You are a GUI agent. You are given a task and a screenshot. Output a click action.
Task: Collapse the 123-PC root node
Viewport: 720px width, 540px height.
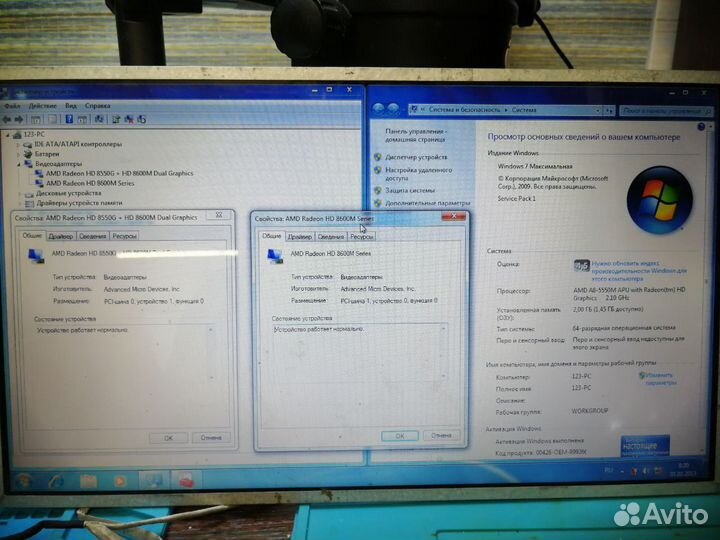pos(8,135)
